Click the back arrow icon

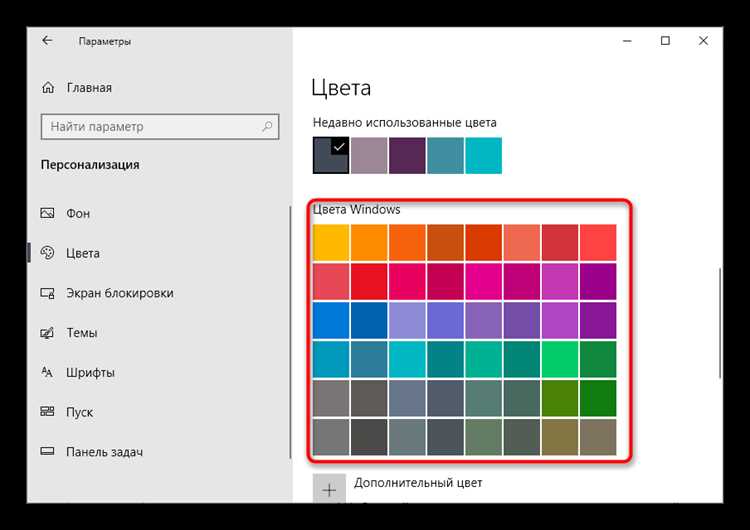tap(47, 41)
